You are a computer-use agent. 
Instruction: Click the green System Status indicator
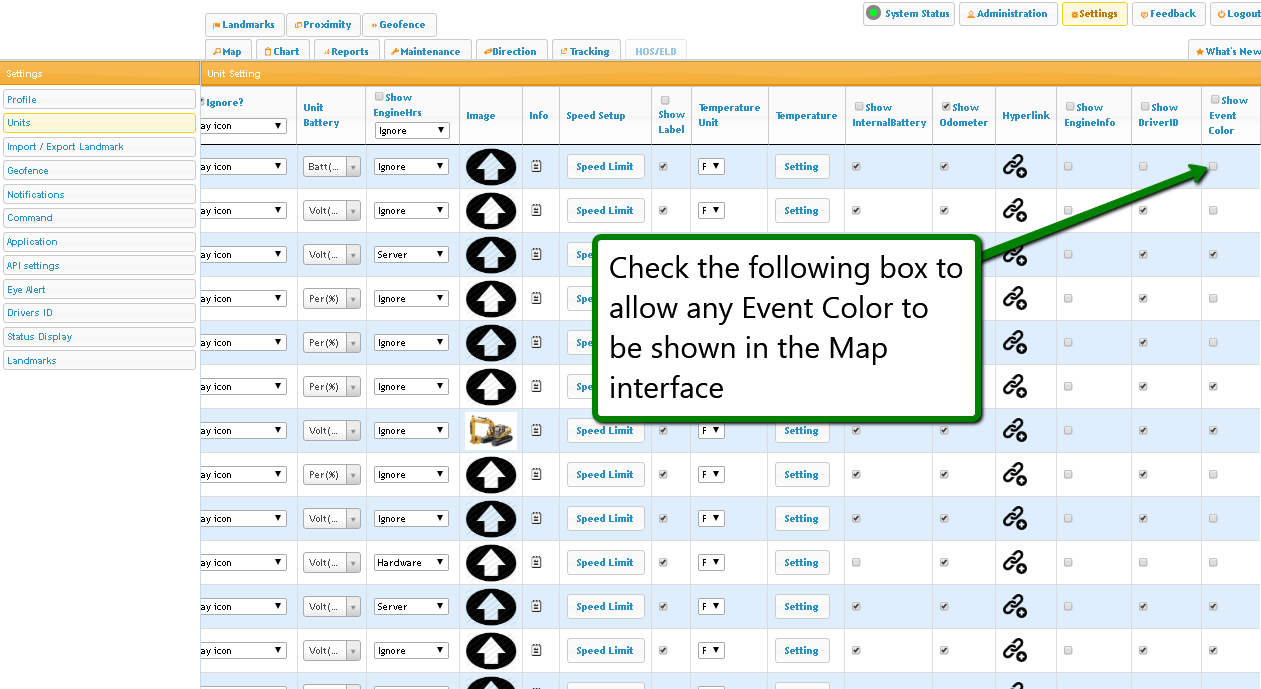click(x=874, y=14)
